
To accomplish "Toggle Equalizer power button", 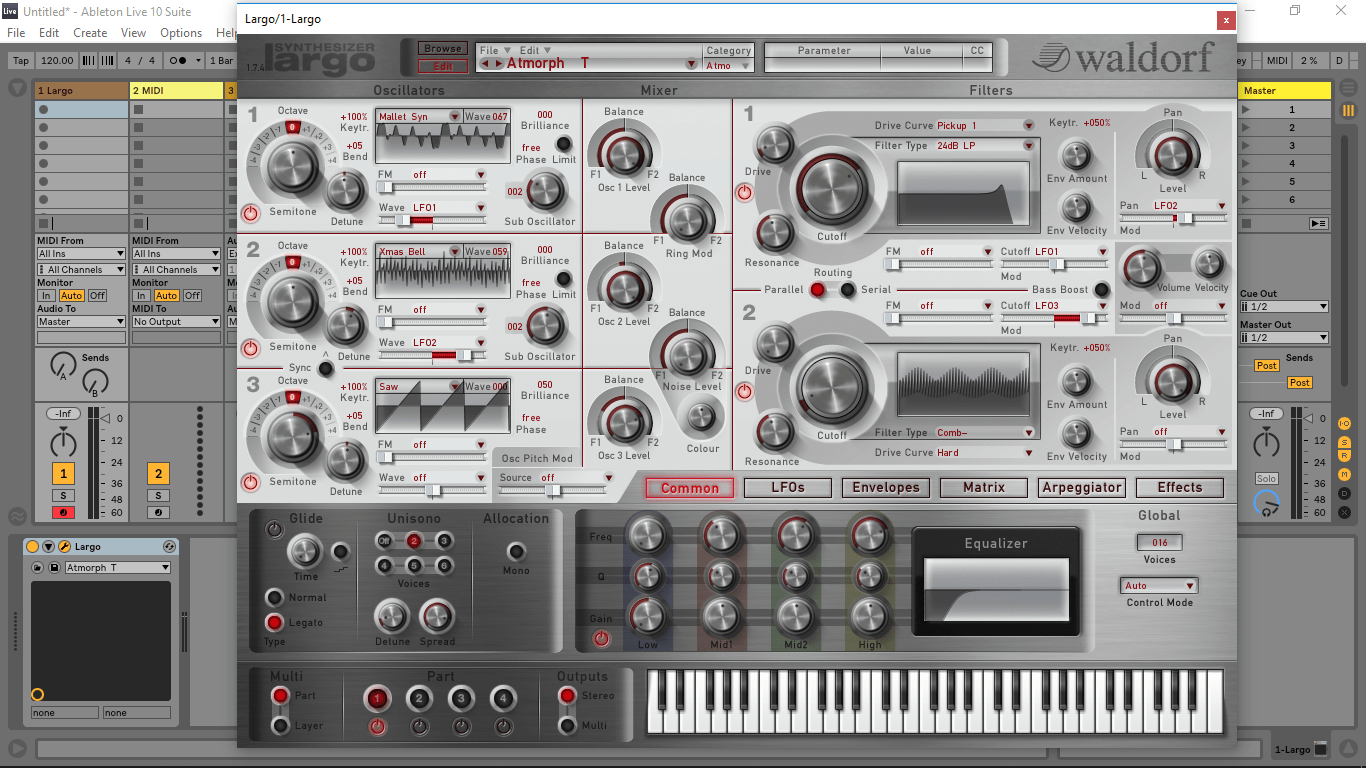I will pos(601,637).
